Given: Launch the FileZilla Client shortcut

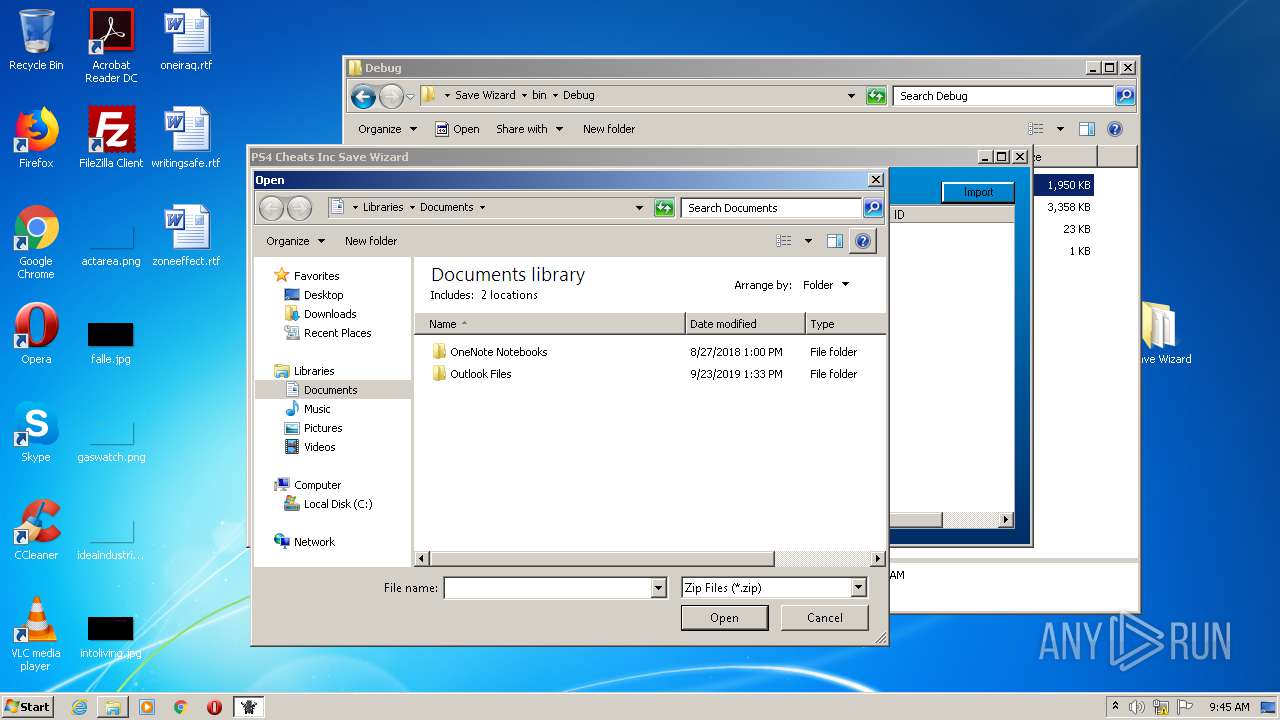Looking at the screenshot, I should [111, 138].
